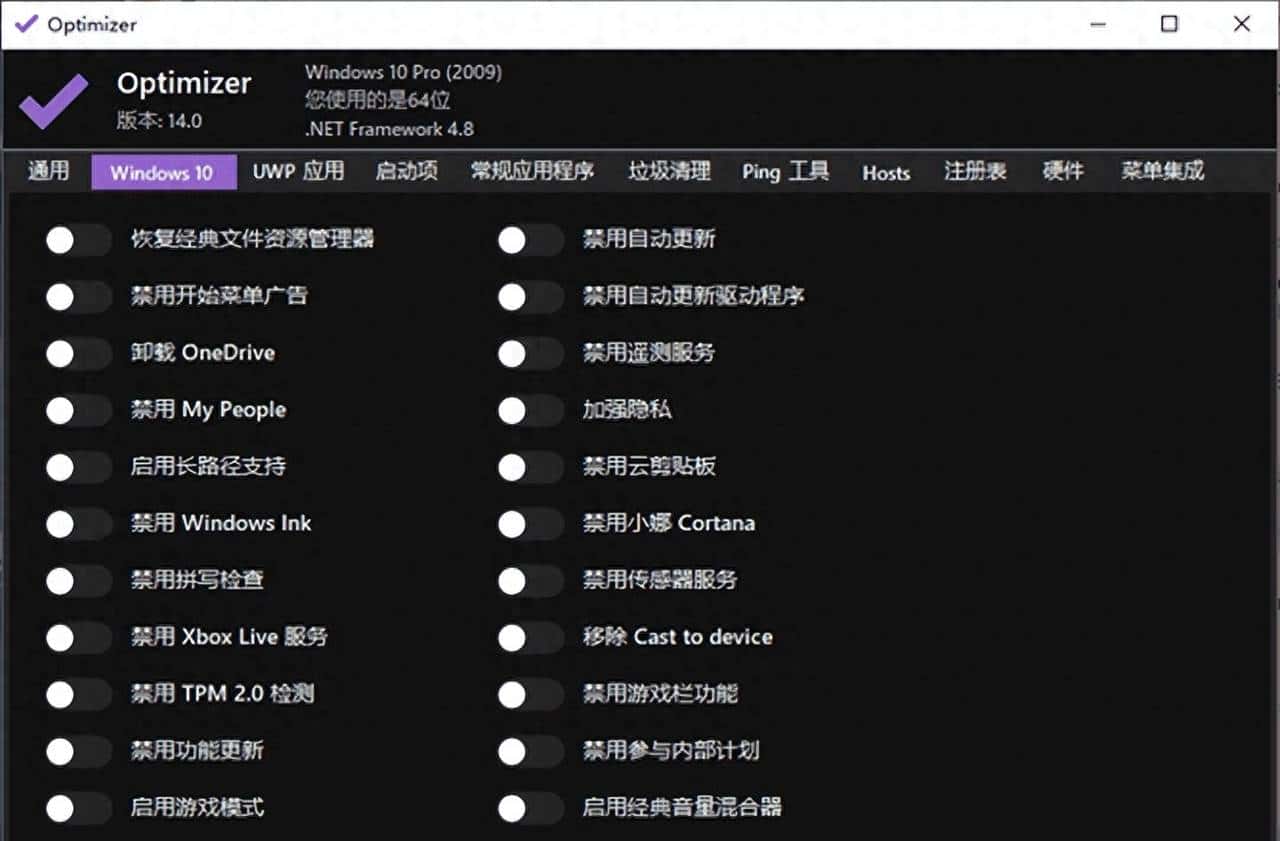Toggle 卸载 OneDrive switch
This screenshot has height=841, width=1280.
pos(78,353)
